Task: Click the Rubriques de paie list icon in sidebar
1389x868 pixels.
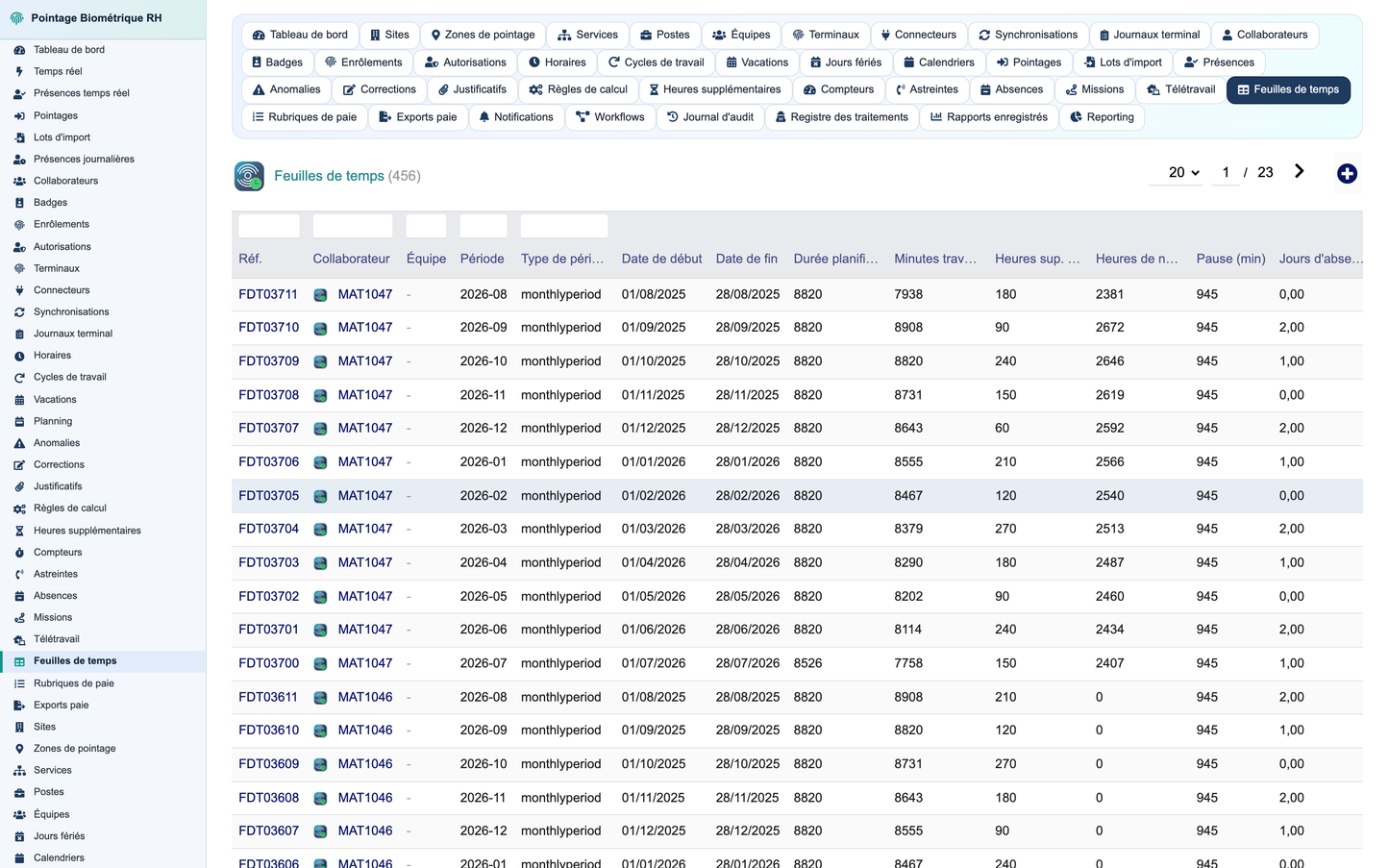Action: coord(19,684)
